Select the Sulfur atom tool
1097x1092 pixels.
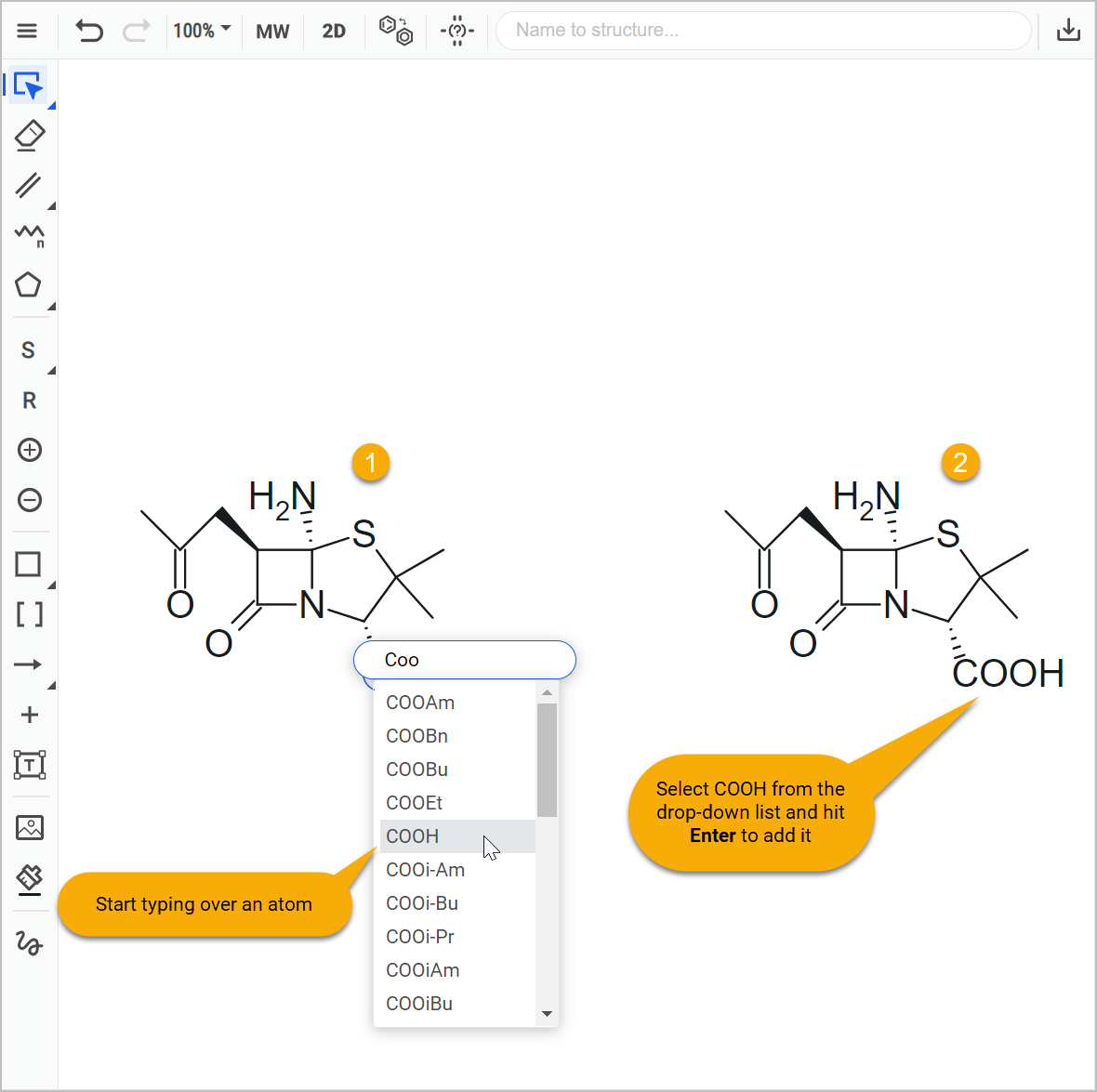[29, 349]
